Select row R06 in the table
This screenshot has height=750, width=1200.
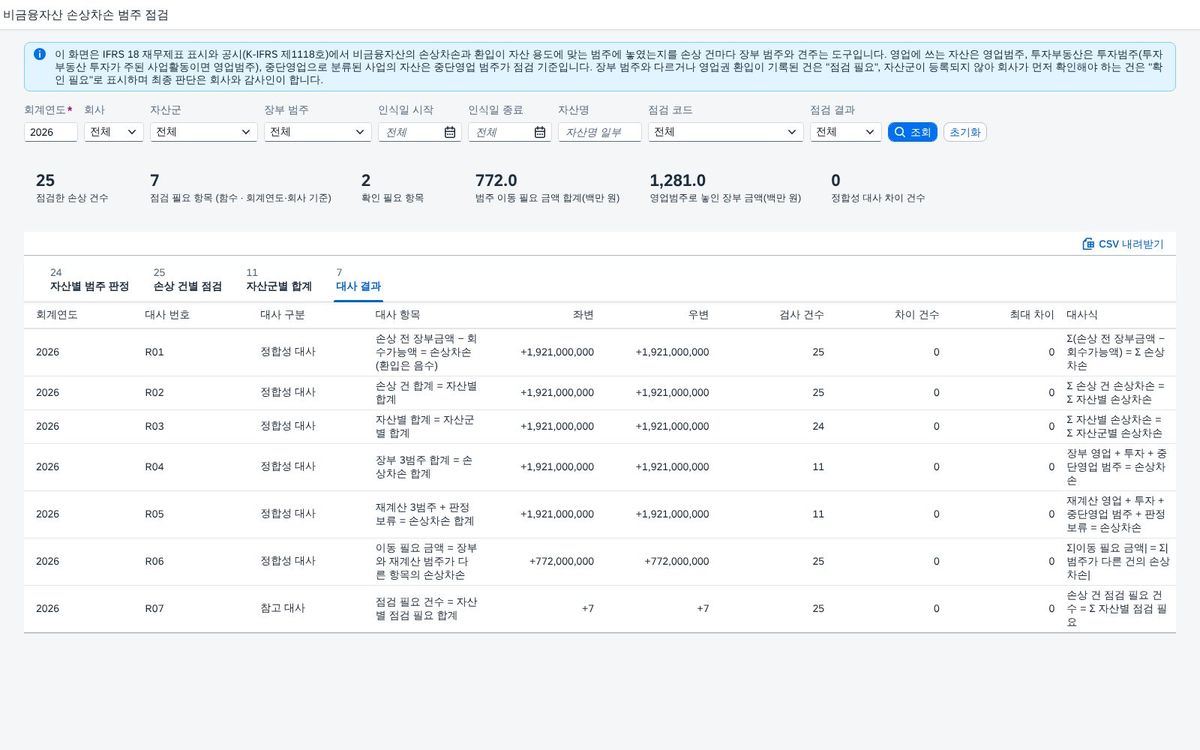pyautogui.click(x=600, y=562)
